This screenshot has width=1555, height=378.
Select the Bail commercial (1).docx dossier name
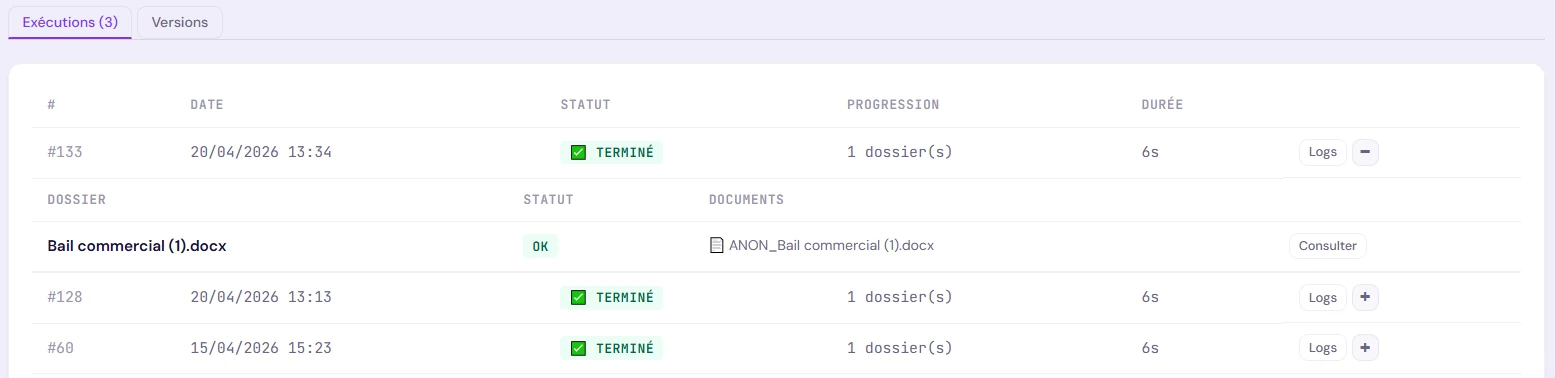(137, 246)
